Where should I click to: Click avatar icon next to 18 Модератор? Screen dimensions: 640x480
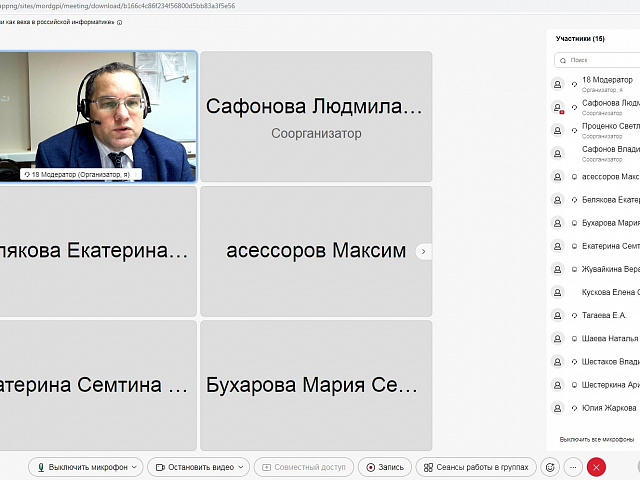click(558, 84)
